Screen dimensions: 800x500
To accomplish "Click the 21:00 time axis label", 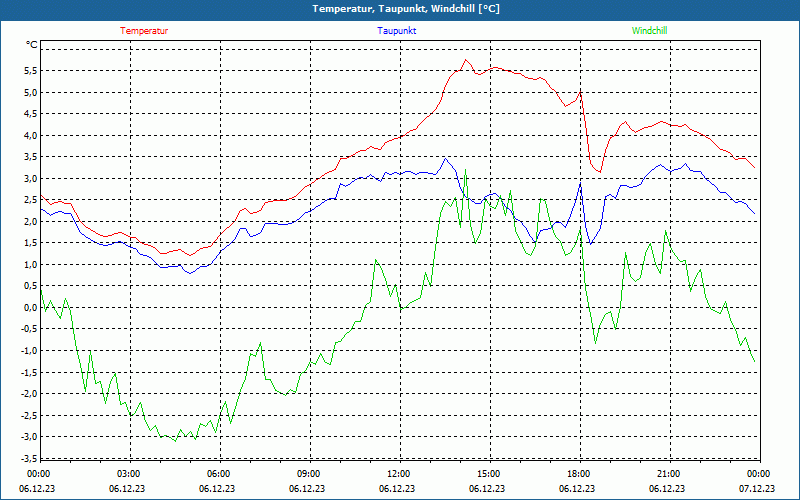I will (x=669, y=474).
